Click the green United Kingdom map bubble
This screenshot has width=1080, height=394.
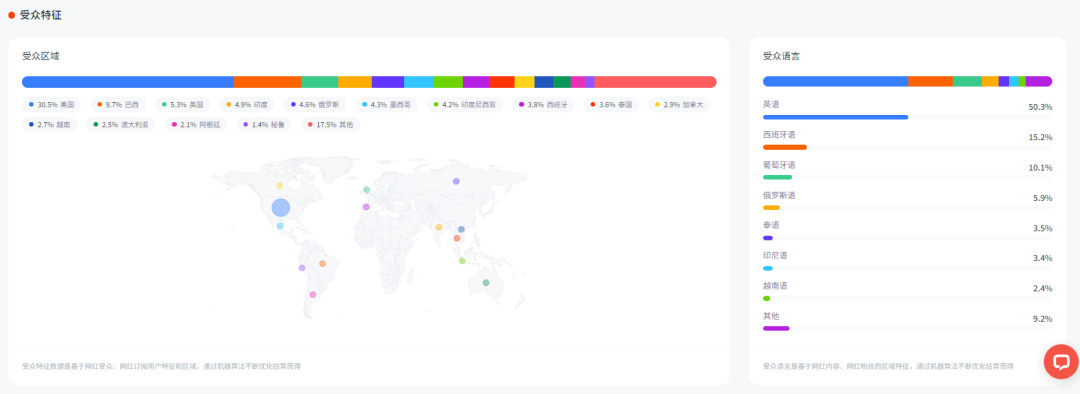pyautogui.click(x=366, y=190)
